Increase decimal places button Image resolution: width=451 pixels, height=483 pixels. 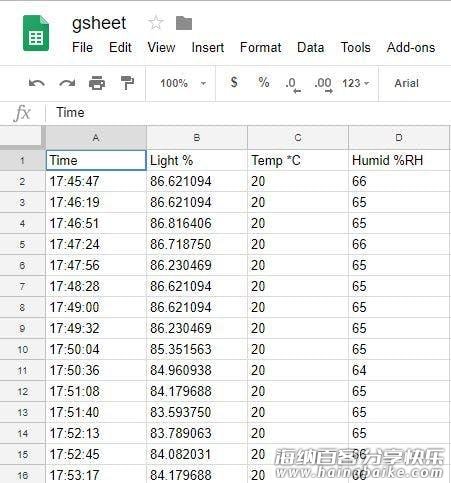[323, 84]
